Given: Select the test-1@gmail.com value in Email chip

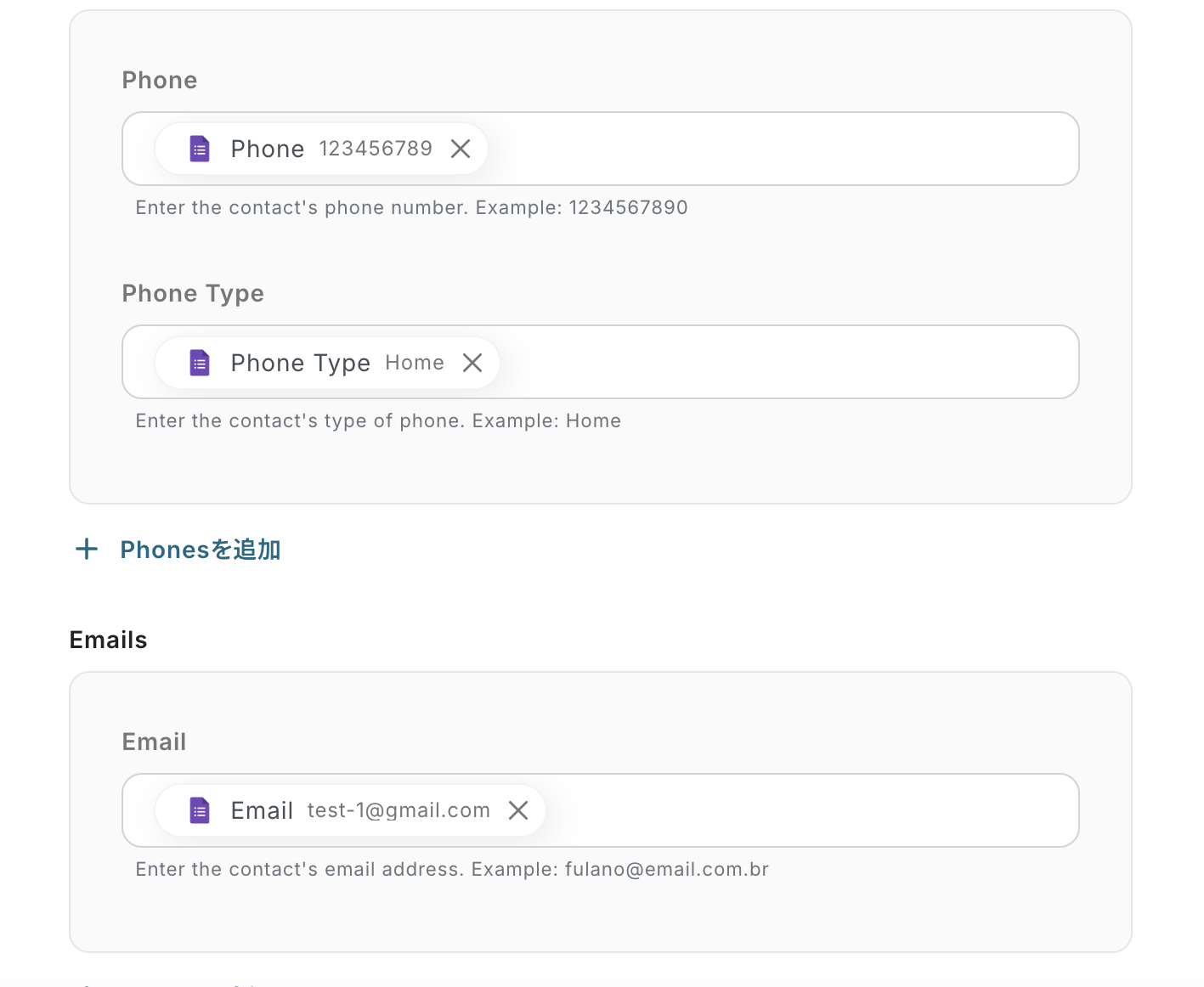Looking at the screenshot, I should coord(399,810).
